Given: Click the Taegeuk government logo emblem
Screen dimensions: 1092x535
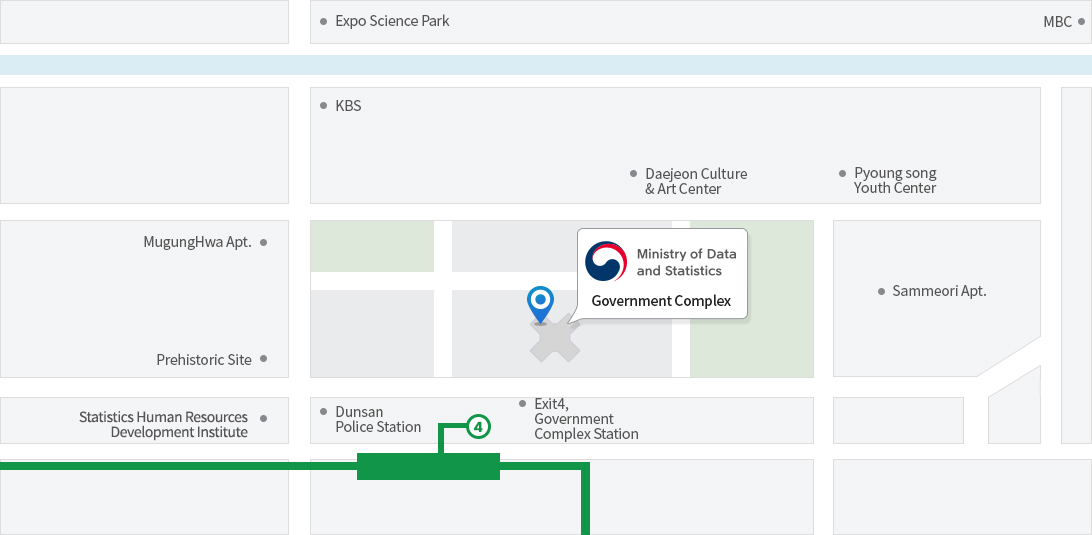Looking at the screenshot, I should [x=605, y=262].
